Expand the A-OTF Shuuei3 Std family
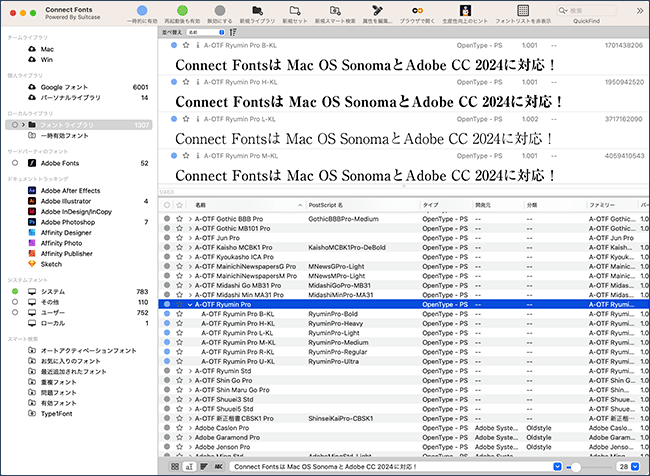The width and height of the screenshot is (650, 476). tap(190, 399)
